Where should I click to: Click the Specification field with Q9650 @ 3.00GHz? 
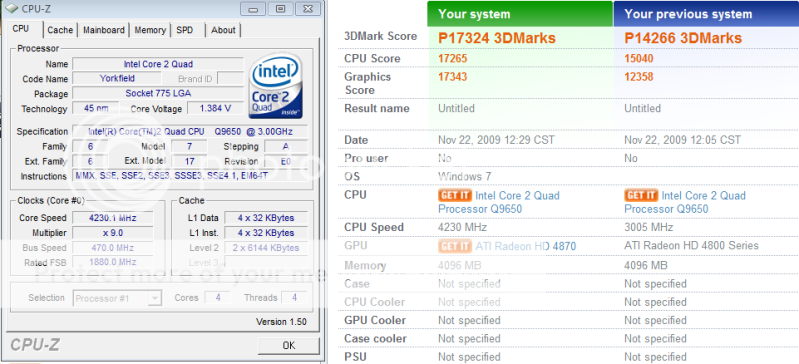[190, 132]
